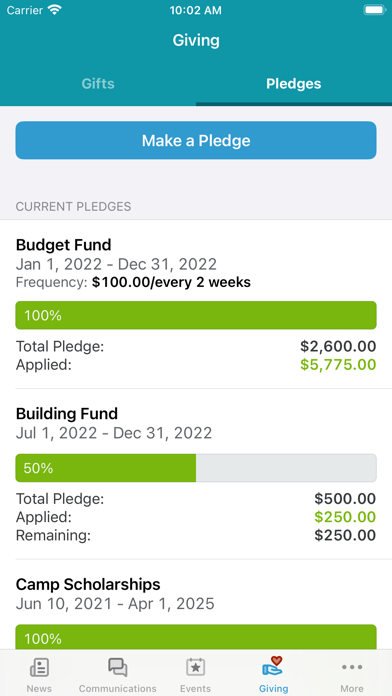The height and width of the screenshot is (696, 392).
Task: Tap the Camp Scholarships 100% progress bar
Action: pyautogui.click(x=196, y=637)
